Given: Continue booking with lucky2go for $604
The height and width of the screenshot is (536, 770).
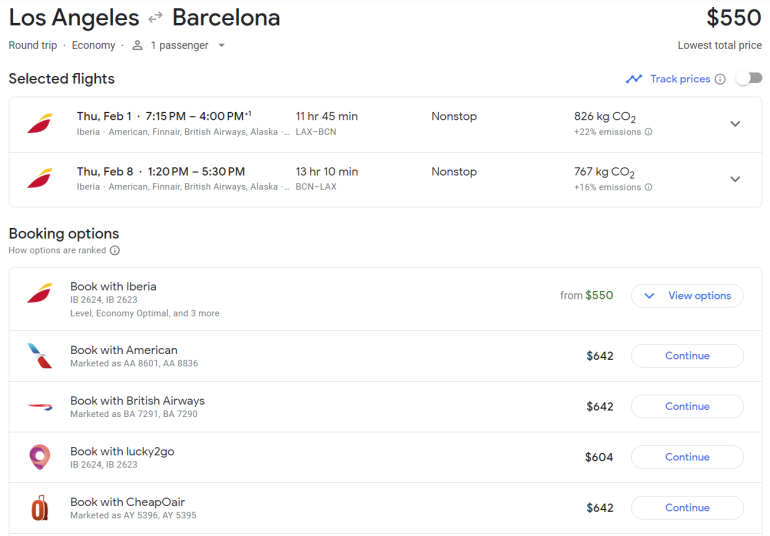Looking at the screenshot, I should (687, 457).
